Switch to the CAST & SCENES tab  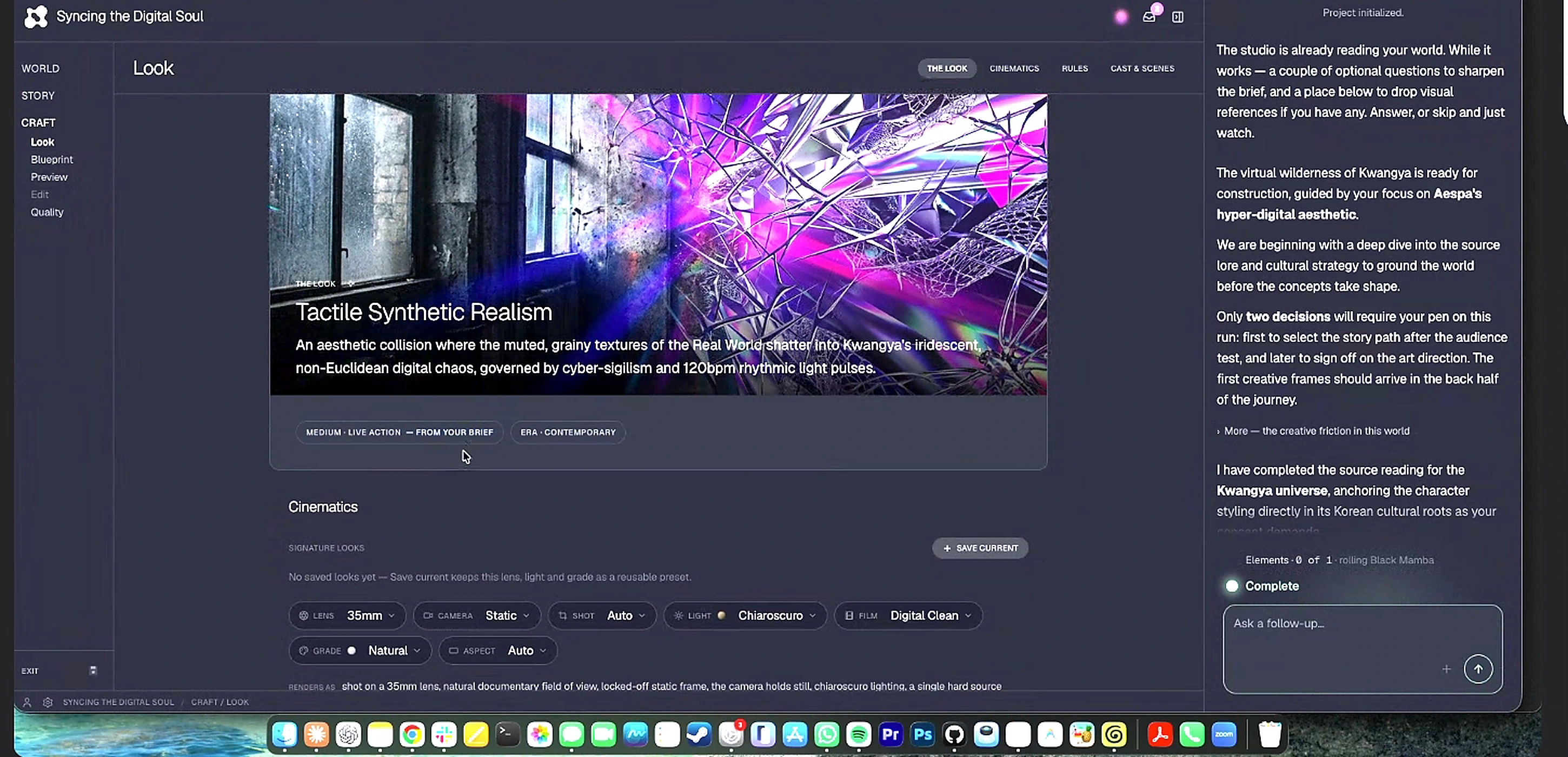click(1142, 68)
